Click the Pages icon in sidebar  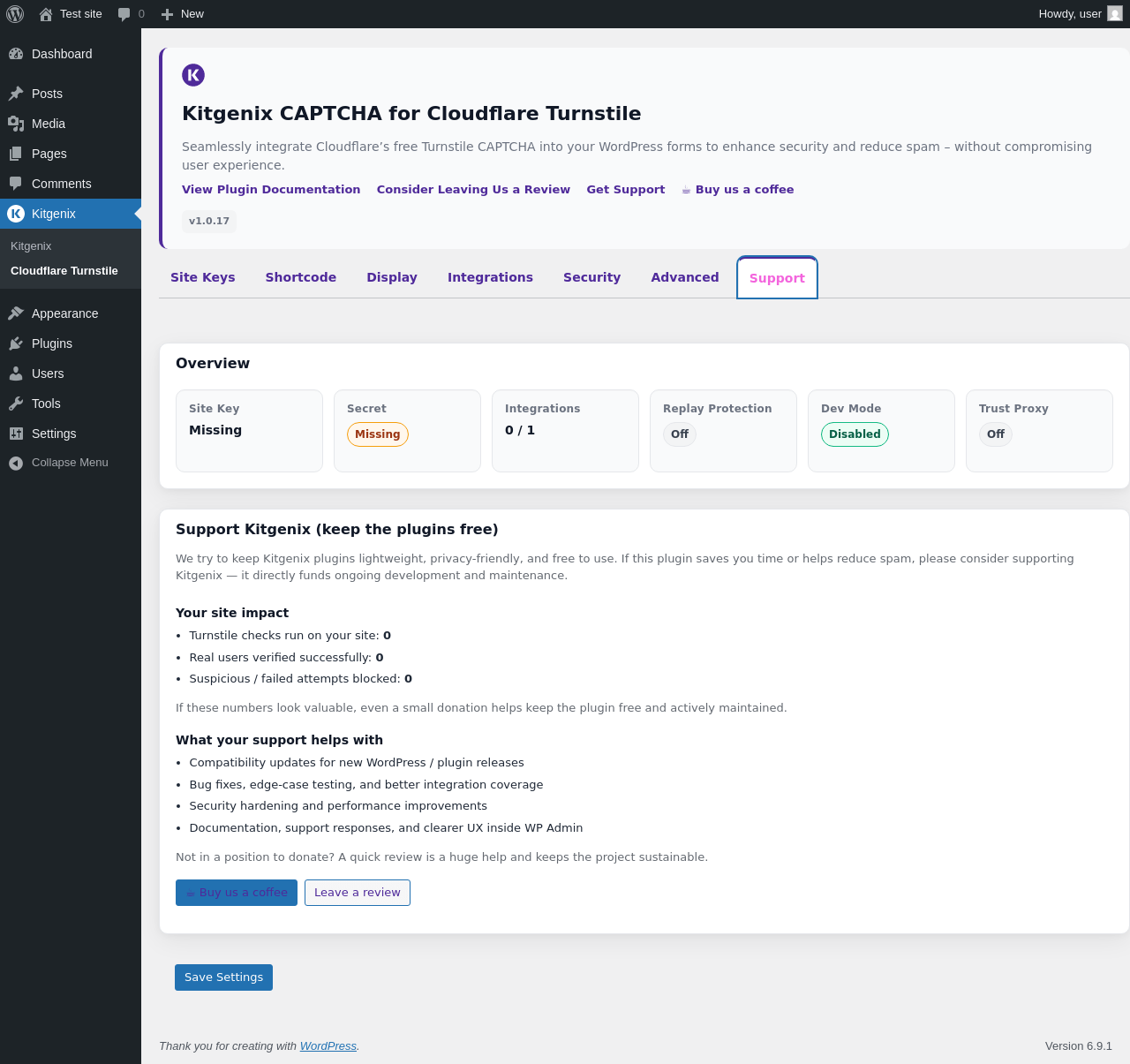pos(16,154)
